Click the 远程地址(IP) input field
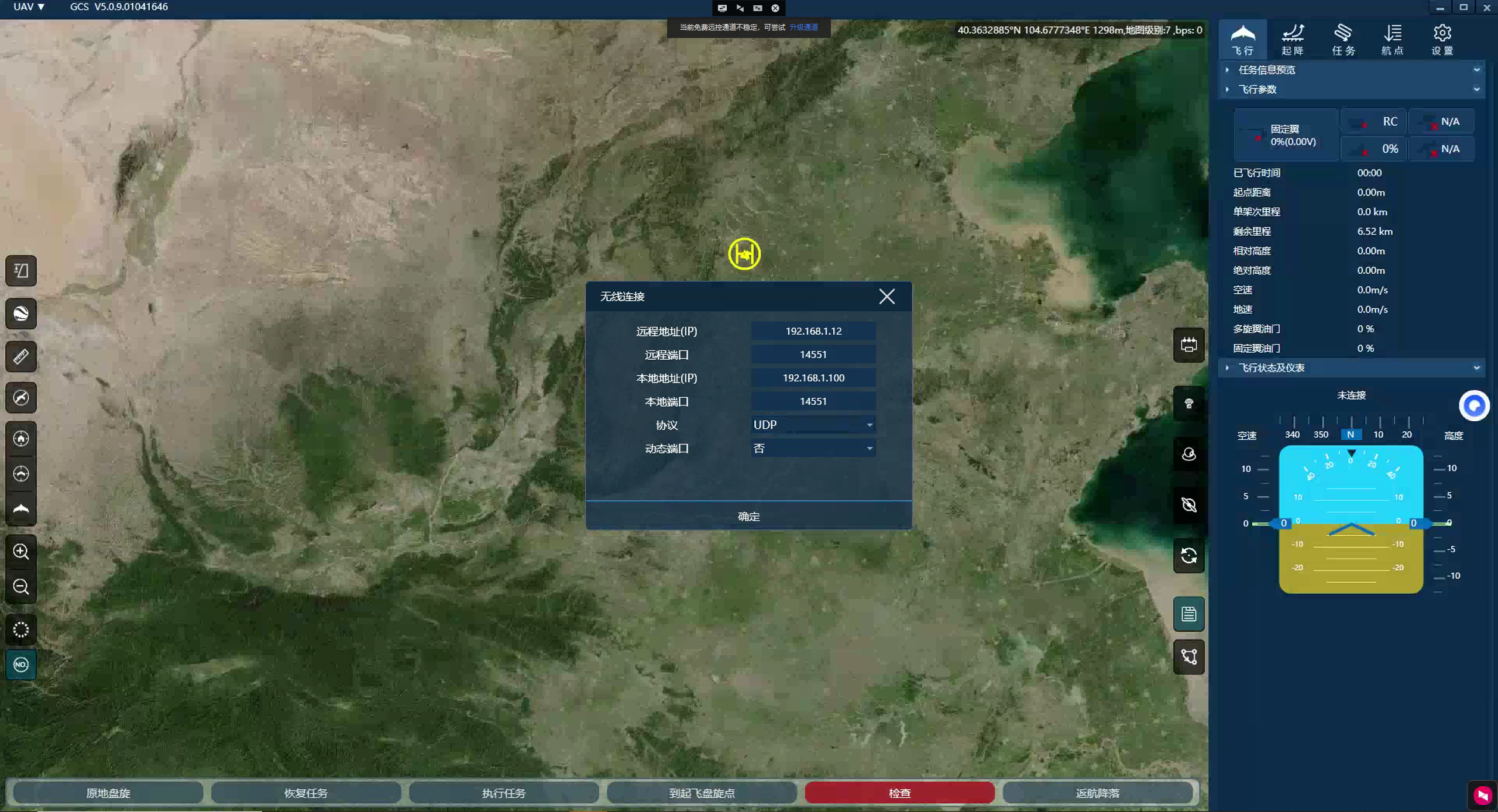This screenshot has height=812, width=1498. [813, 331]
